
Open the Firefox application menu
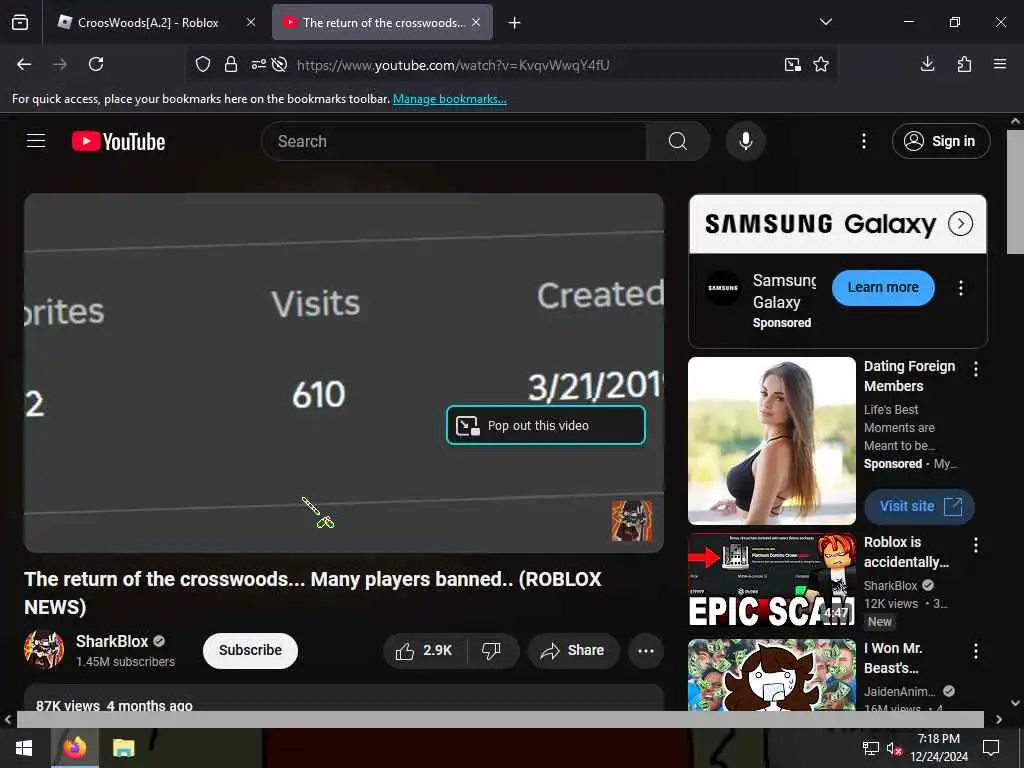coord(1000,64)
